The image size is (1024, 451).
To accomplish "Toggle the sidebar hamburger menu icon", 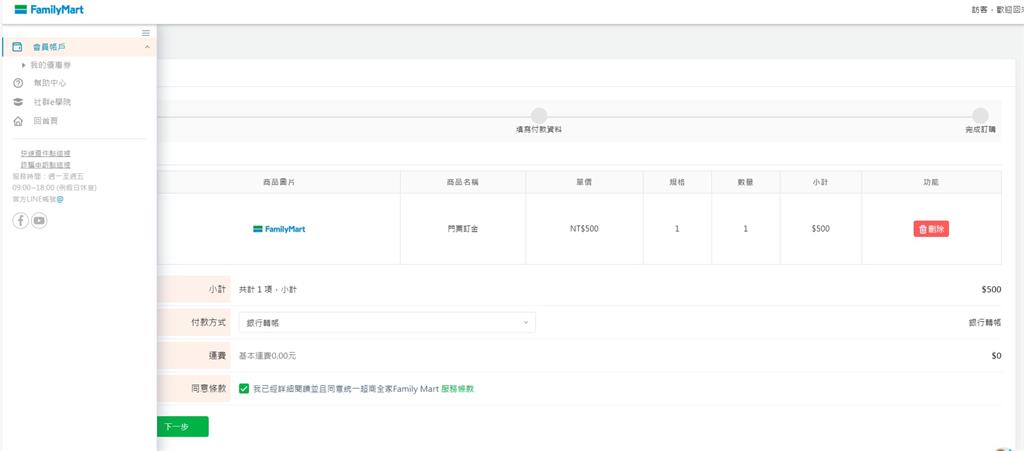I will 146,33.
